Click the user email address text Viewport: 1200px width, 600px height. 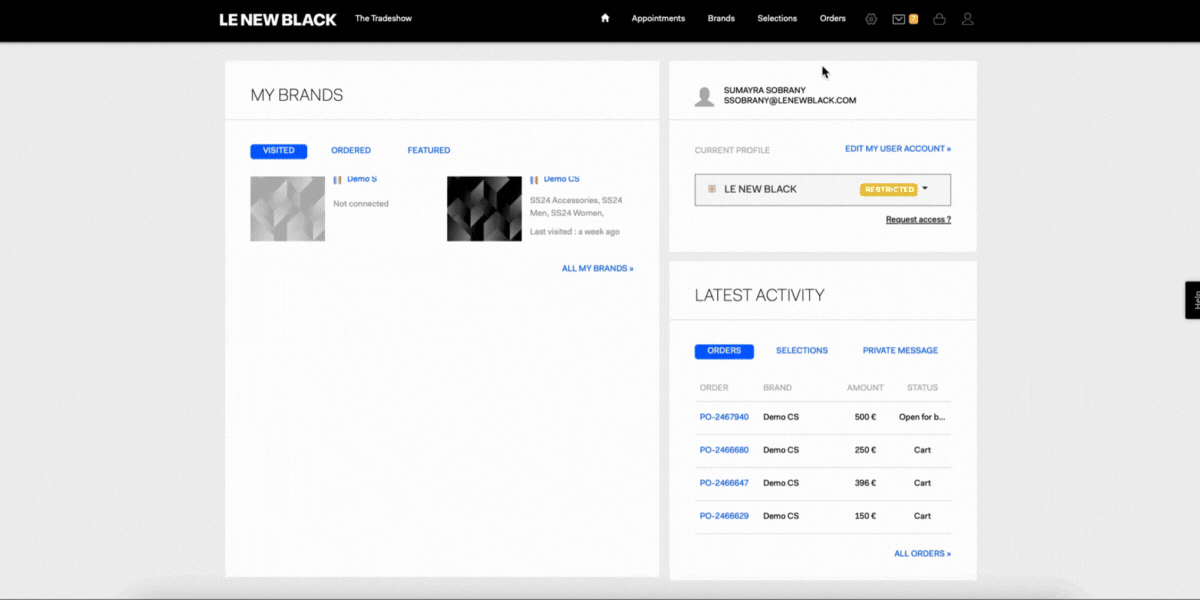pos(790,101)
